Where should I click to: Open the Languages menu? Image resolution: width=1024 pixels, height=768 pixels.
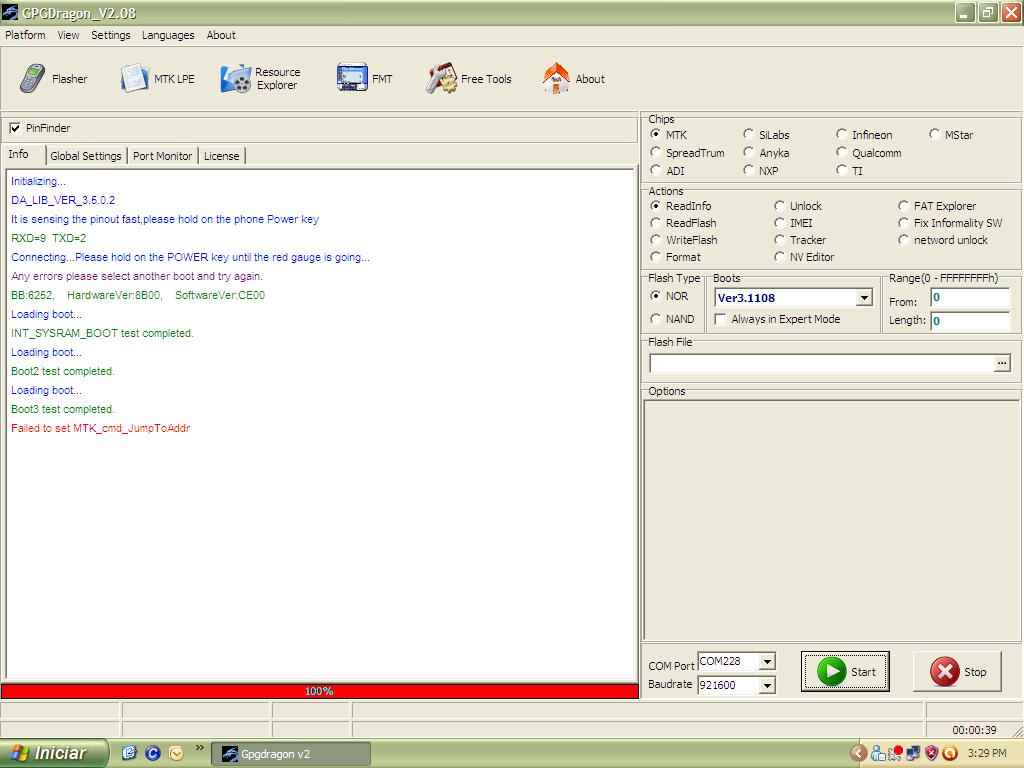[168, 35]
